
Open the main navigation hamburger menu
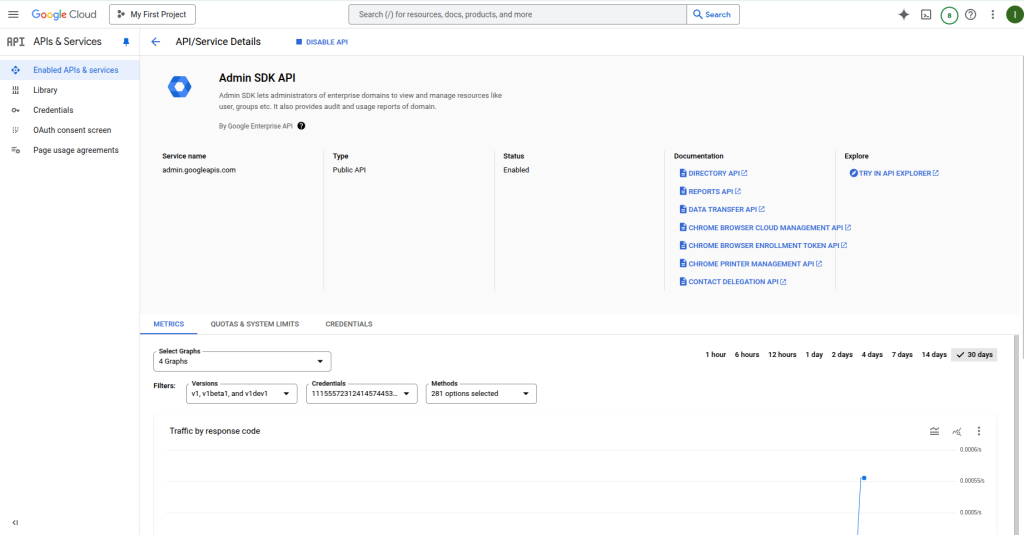point(14,15)
